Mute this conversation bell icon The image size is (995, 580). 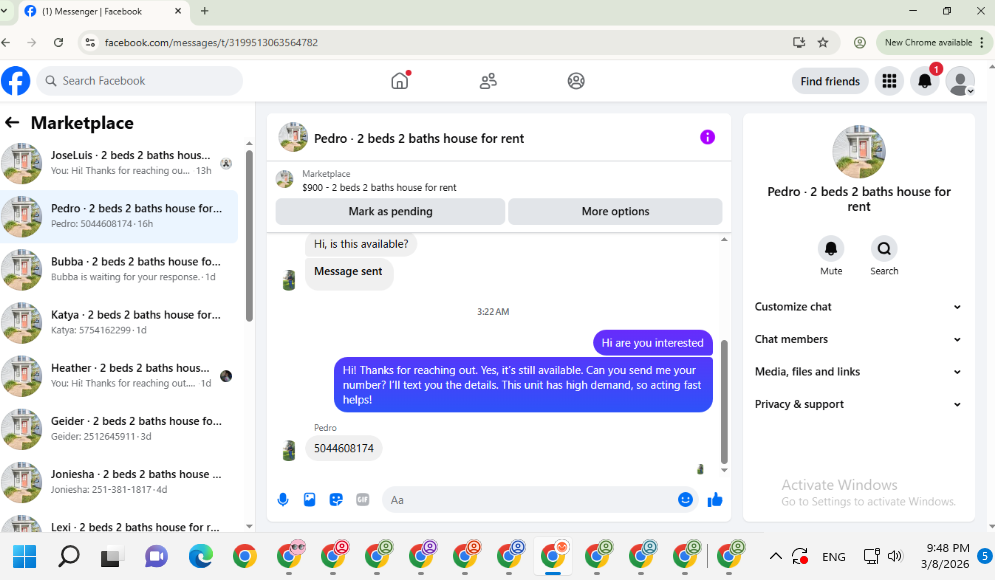831,249
